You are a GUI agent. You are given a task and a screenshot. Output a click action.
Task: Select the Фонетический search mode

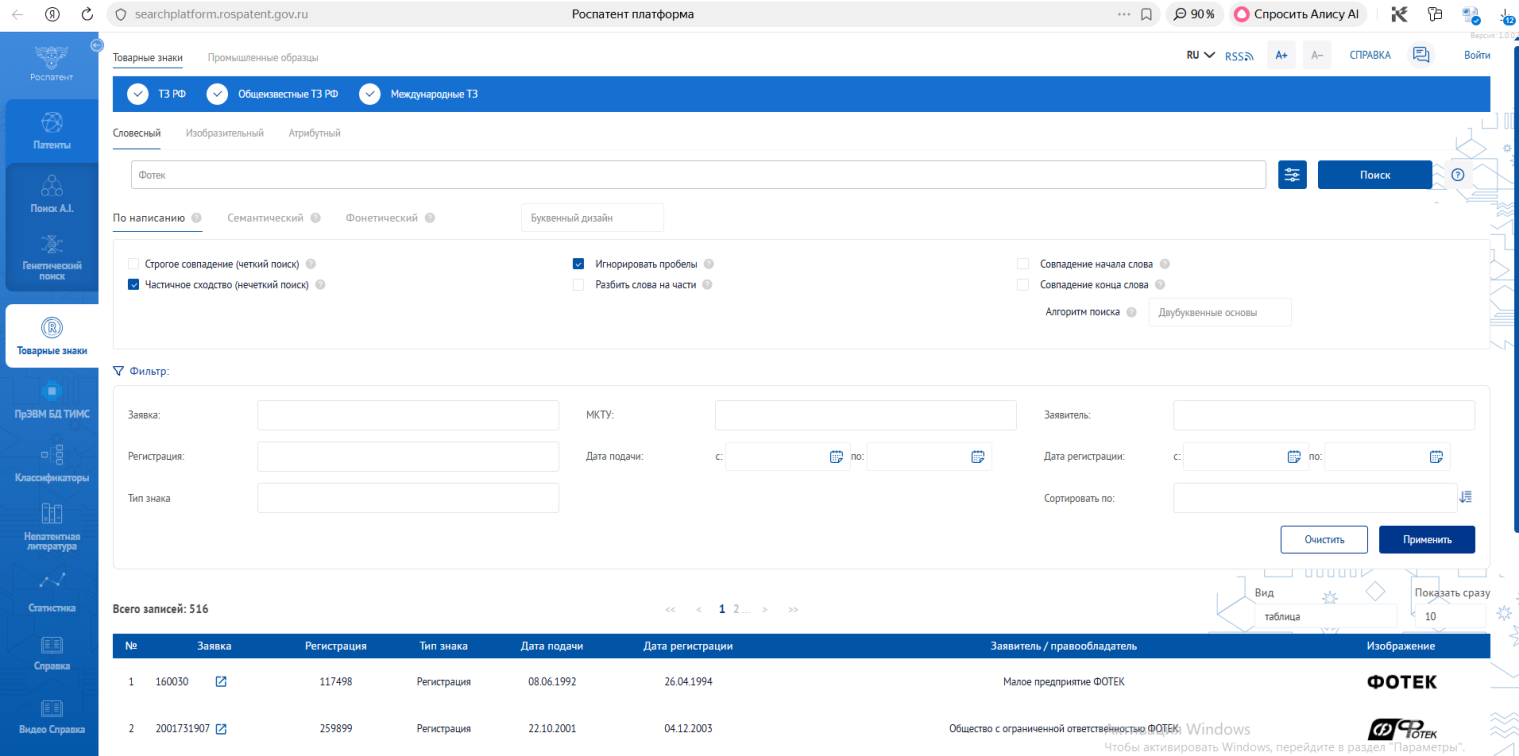pyautogui.click(x=382, y=218)
